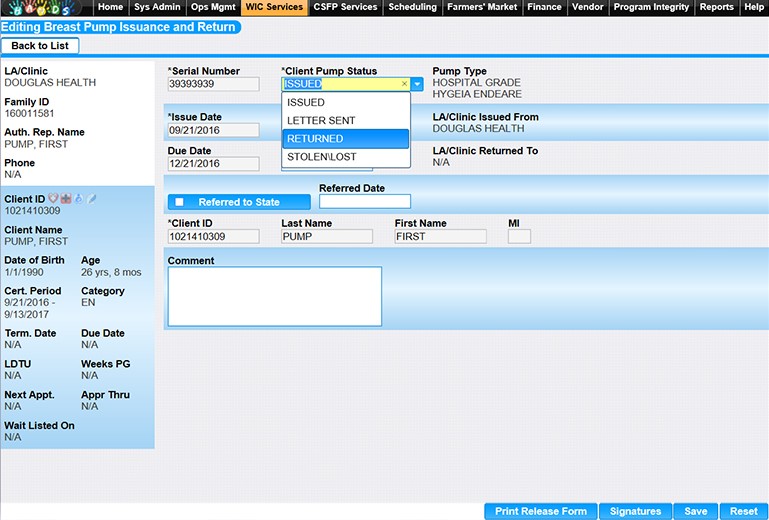
Task: Open the Program Integrity menu
Action: [x=651, y=7]
